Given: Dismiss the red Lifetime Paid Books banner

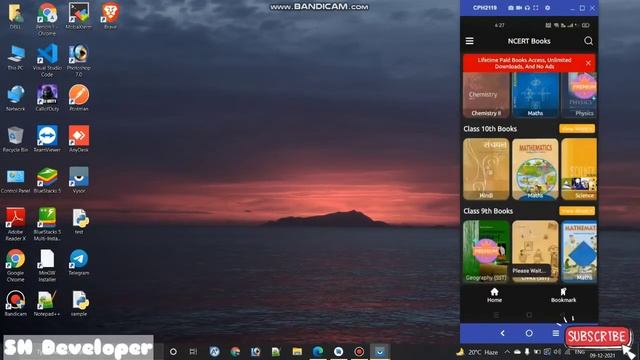Looking at the screenshot, I should (588, 63).
